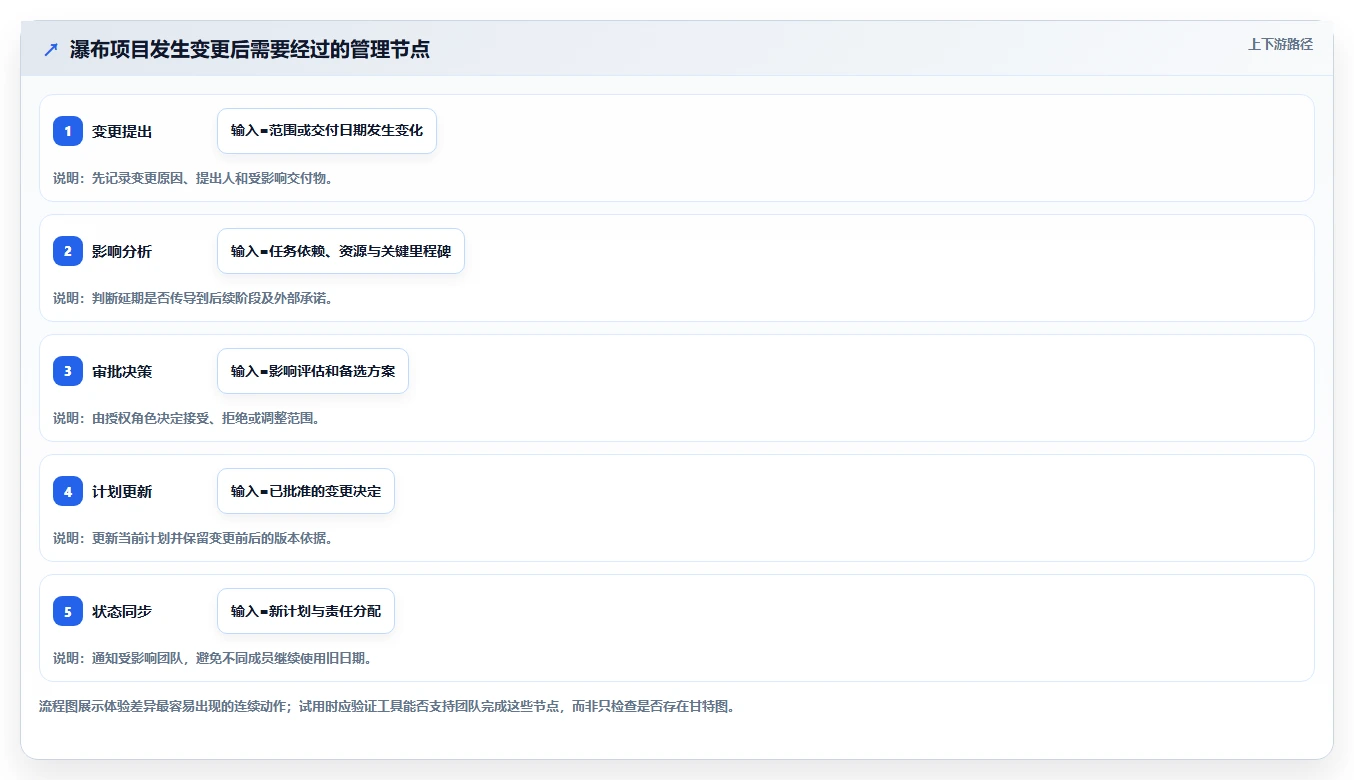Click the 计划更新 step title

[122, 491]
